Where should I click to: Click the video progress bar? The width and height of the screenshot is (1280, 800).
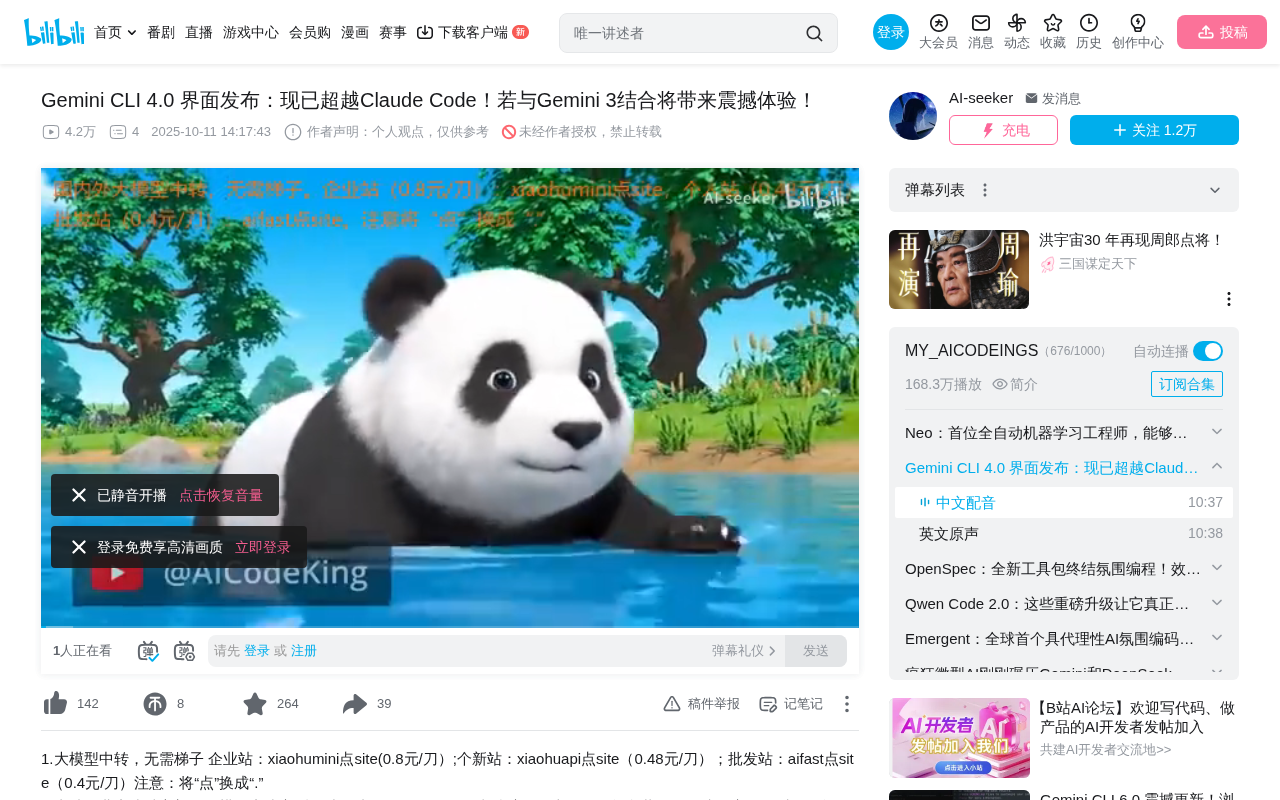coord(450,627)
